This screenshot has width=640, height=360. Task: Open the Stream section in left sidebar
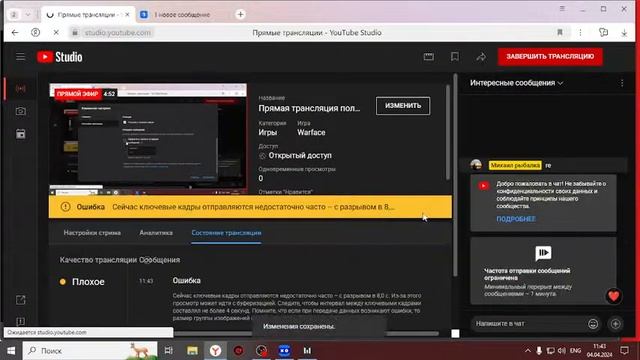(20, 89)
